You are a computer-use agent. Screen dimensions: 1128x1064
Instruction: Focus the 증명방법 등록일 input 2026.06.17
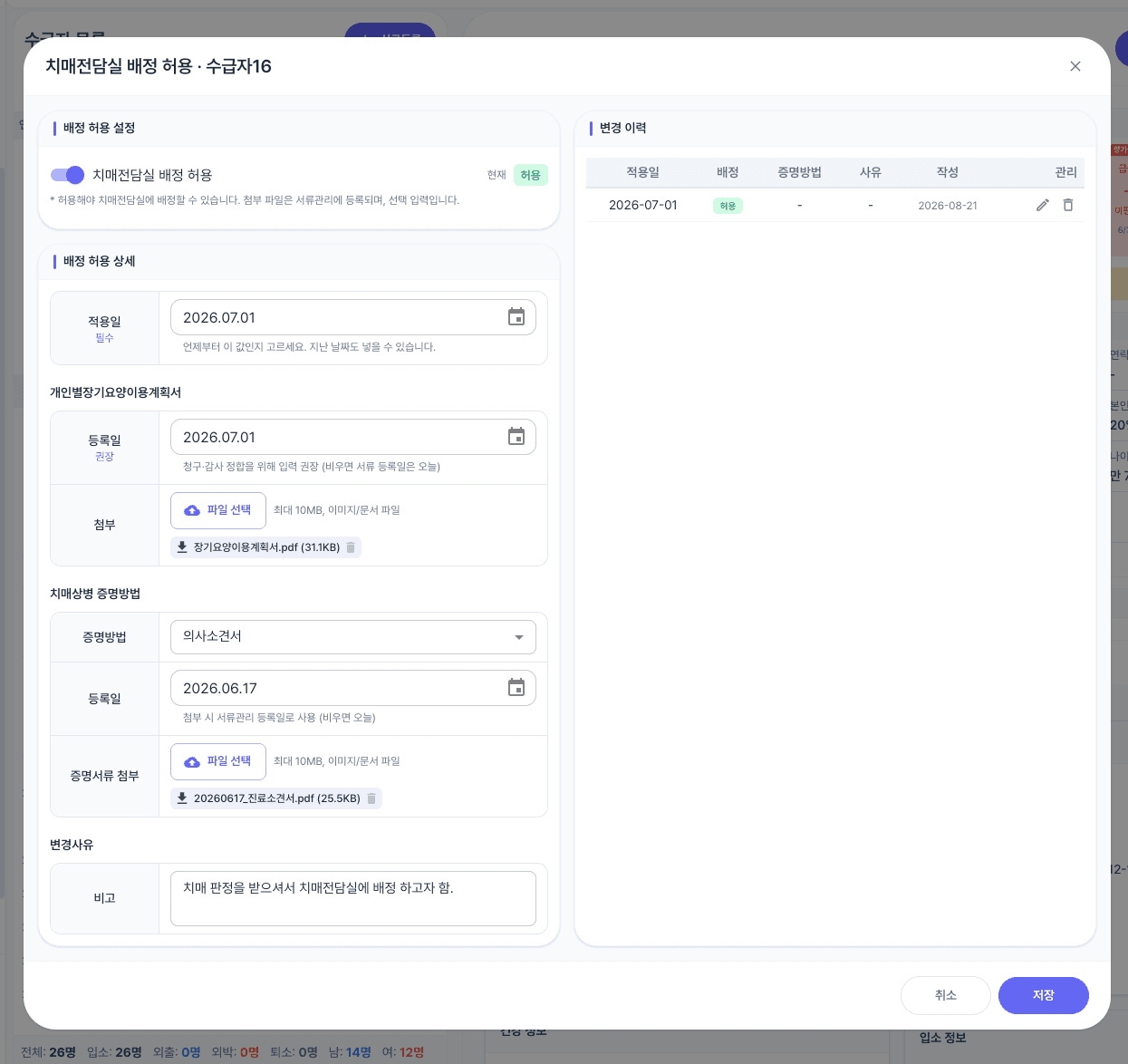pyautogui.click(x=353, y=688)
